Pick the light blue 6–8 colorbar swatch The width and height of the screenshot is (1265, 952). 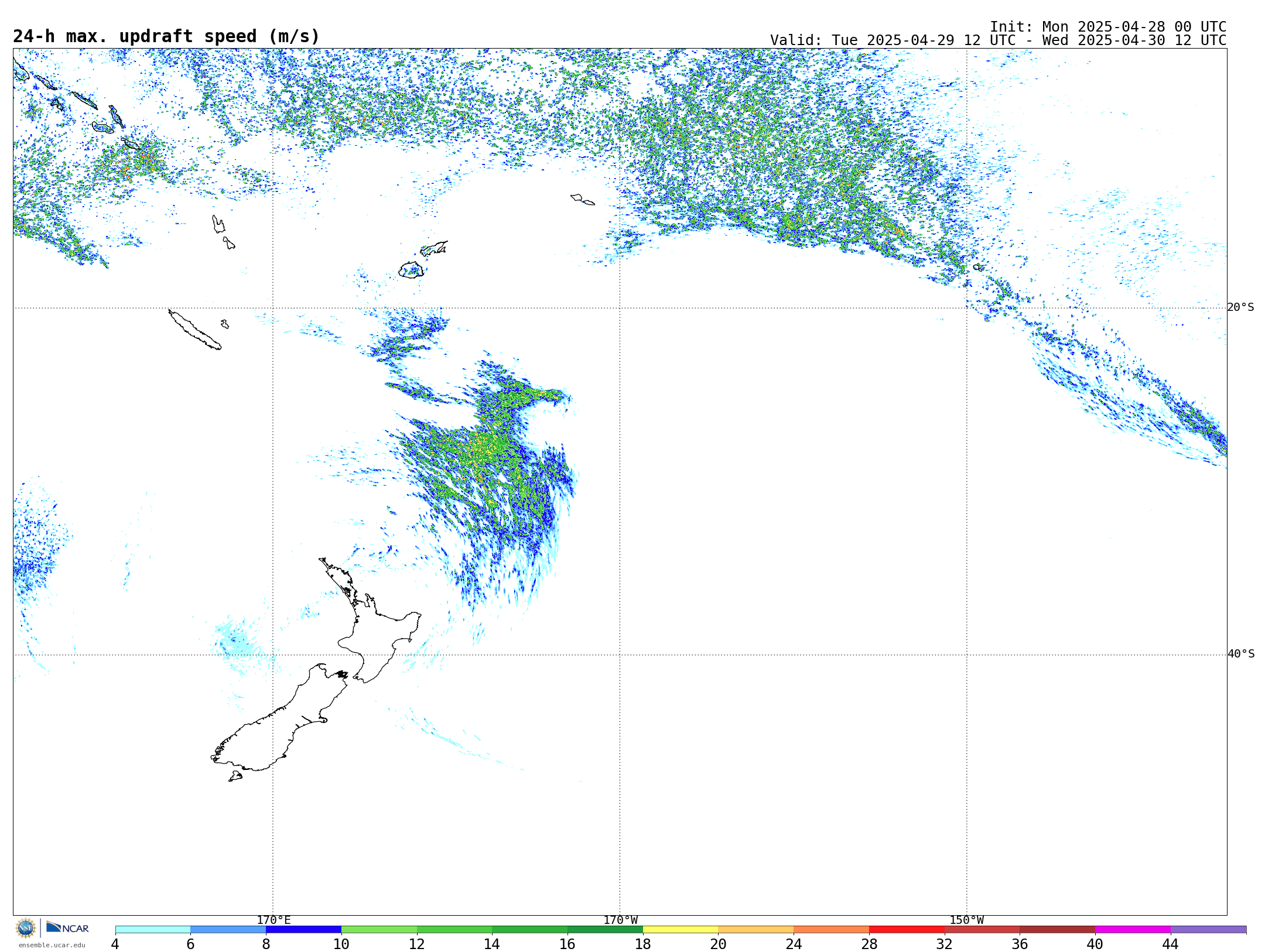pos(228,929)
